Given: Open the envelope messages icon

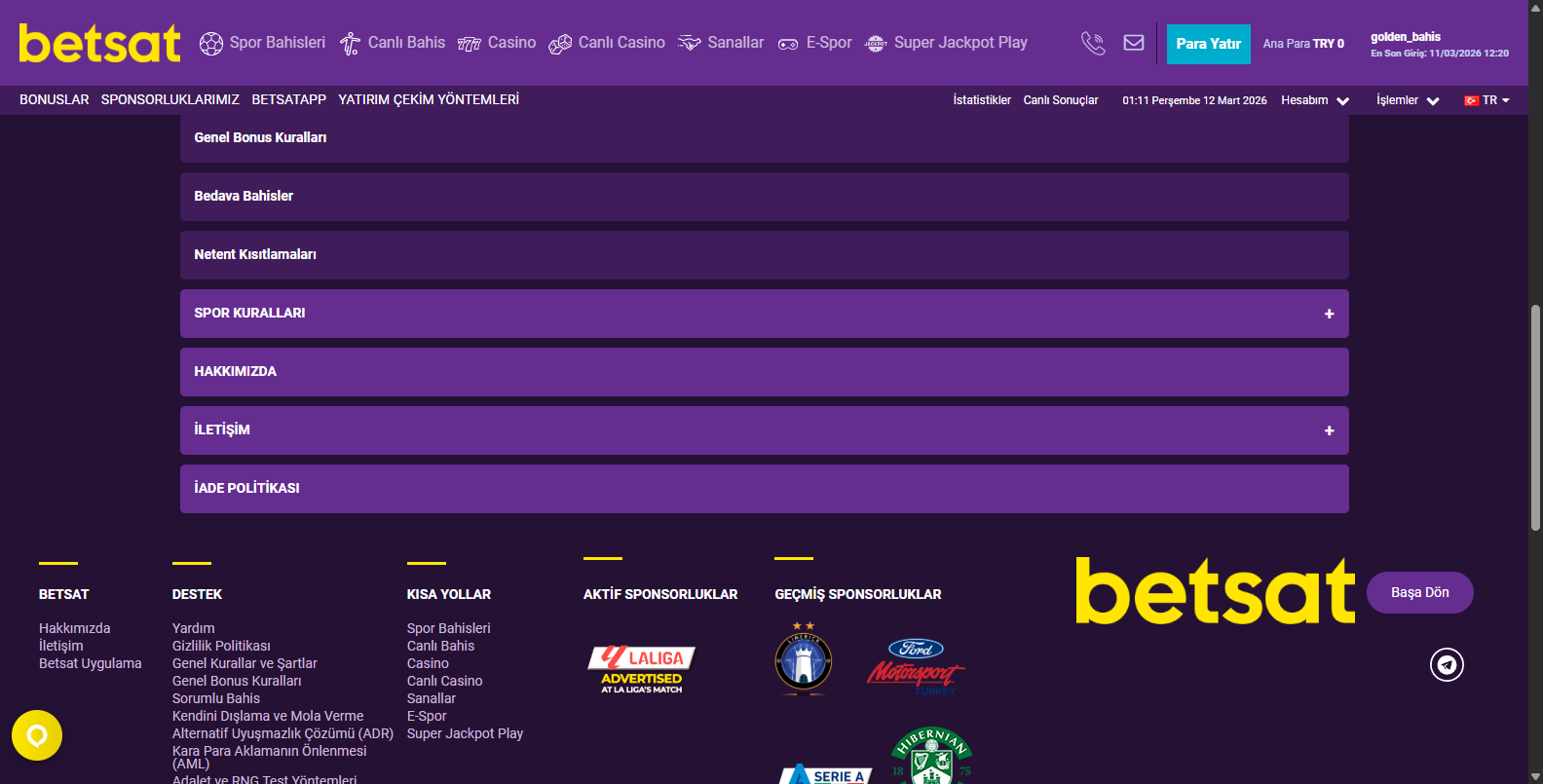Looking at the screenshot, I should coord(1134,43).
